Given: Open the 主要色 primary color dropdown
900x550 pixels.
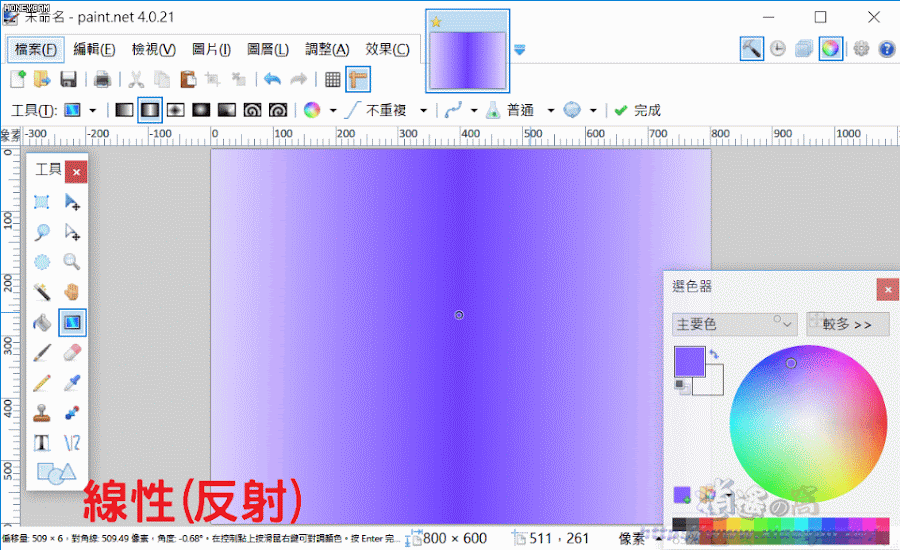Looking at the screenshot, I should tap(735, 324).
